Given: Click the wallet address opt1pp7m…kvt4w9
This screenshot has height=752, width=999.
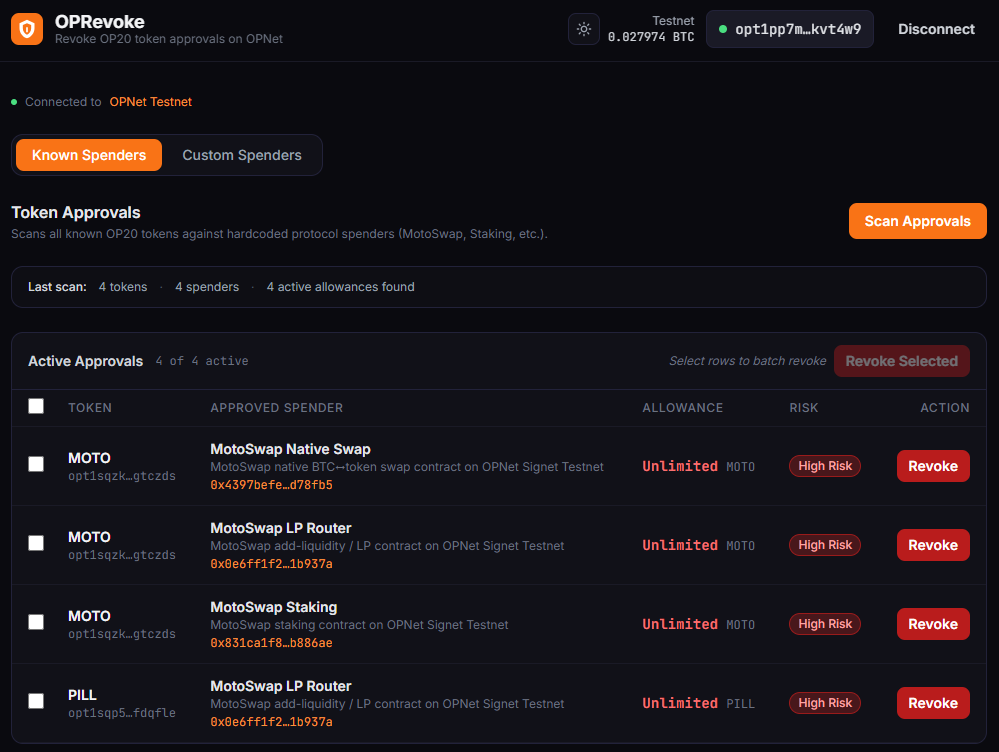Looking at the screenshot, I should (797, 29).
